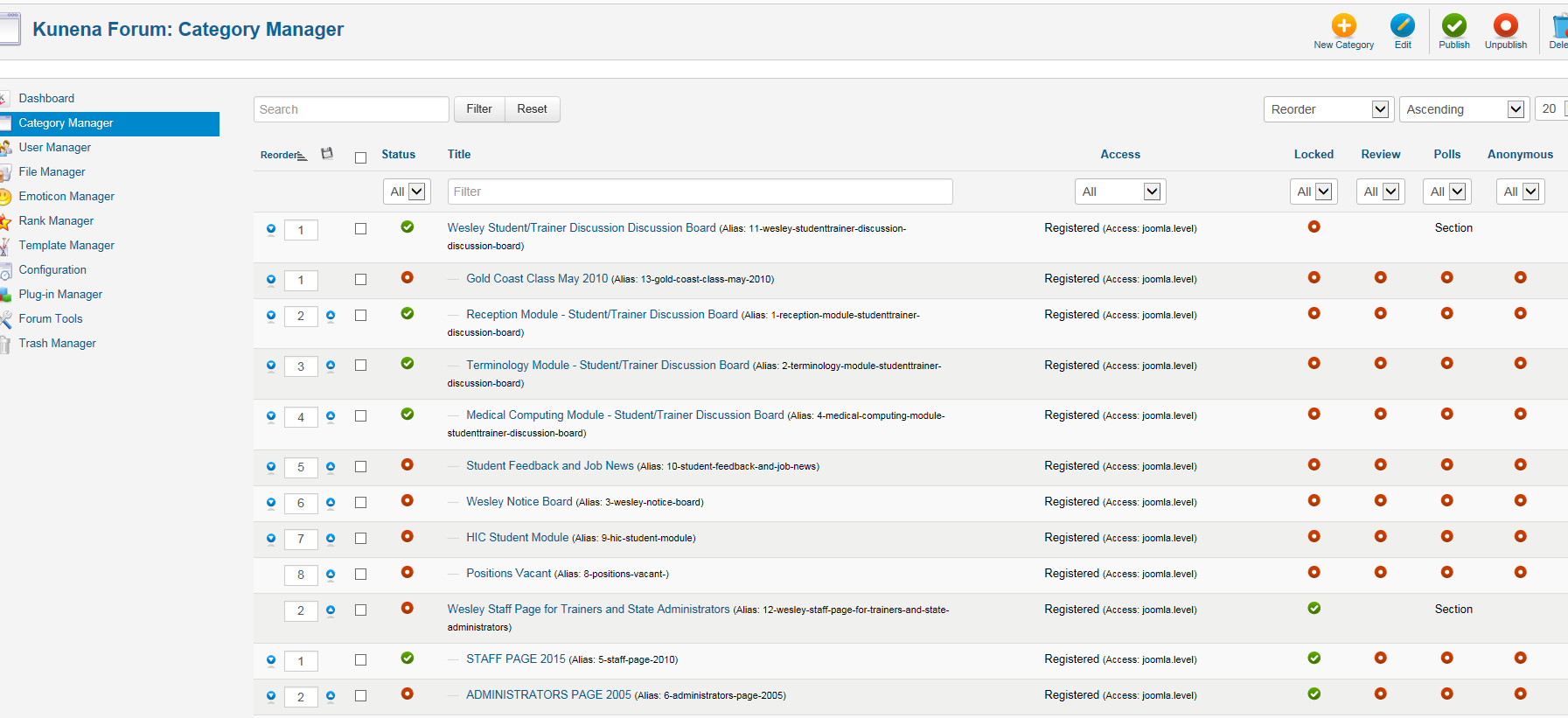This screenshot has height=718, width=1568.
Task: Open User Manager in sidebar
Action: point(55,148)
